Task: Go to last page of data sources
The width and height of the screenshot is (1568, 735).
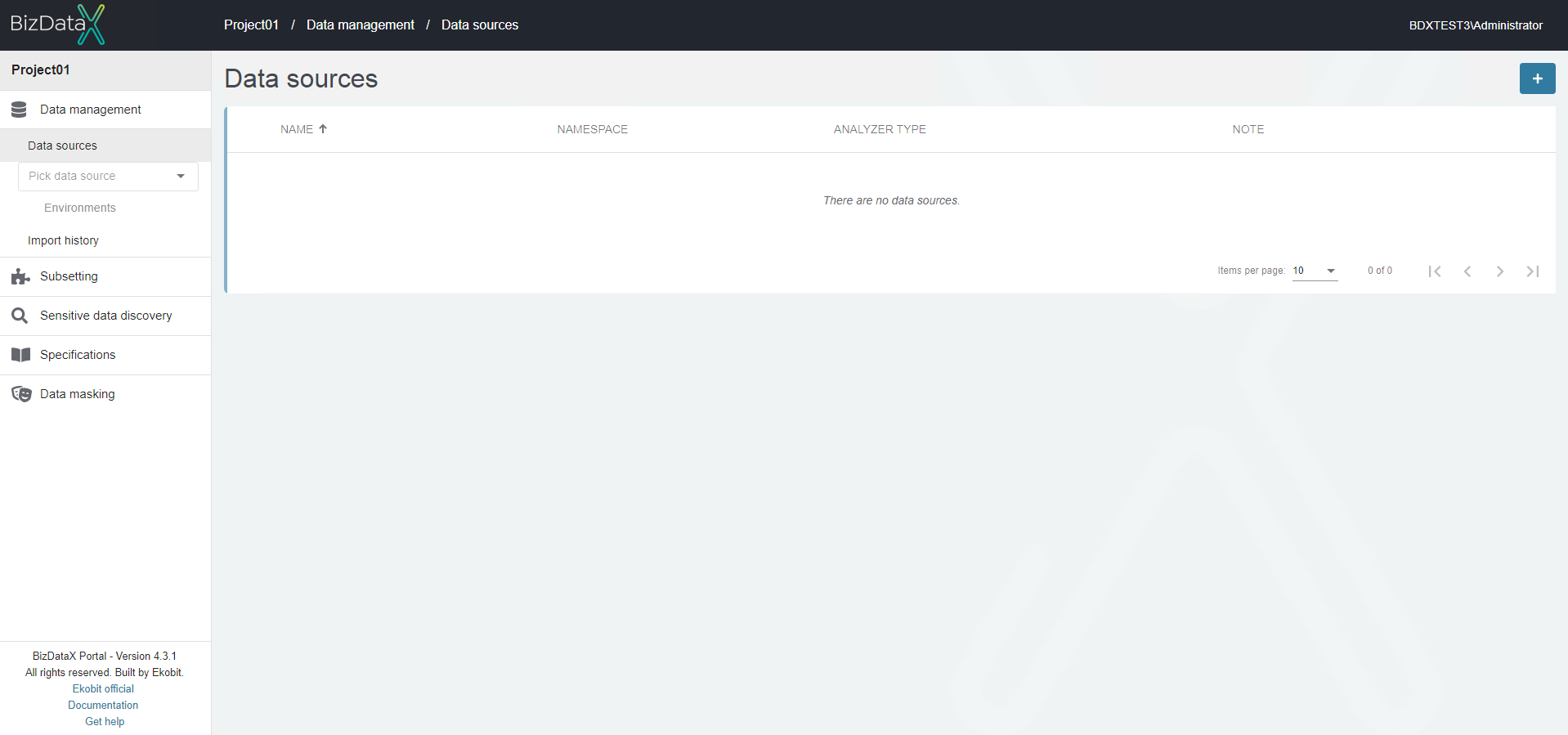Action: point(1533,271)
